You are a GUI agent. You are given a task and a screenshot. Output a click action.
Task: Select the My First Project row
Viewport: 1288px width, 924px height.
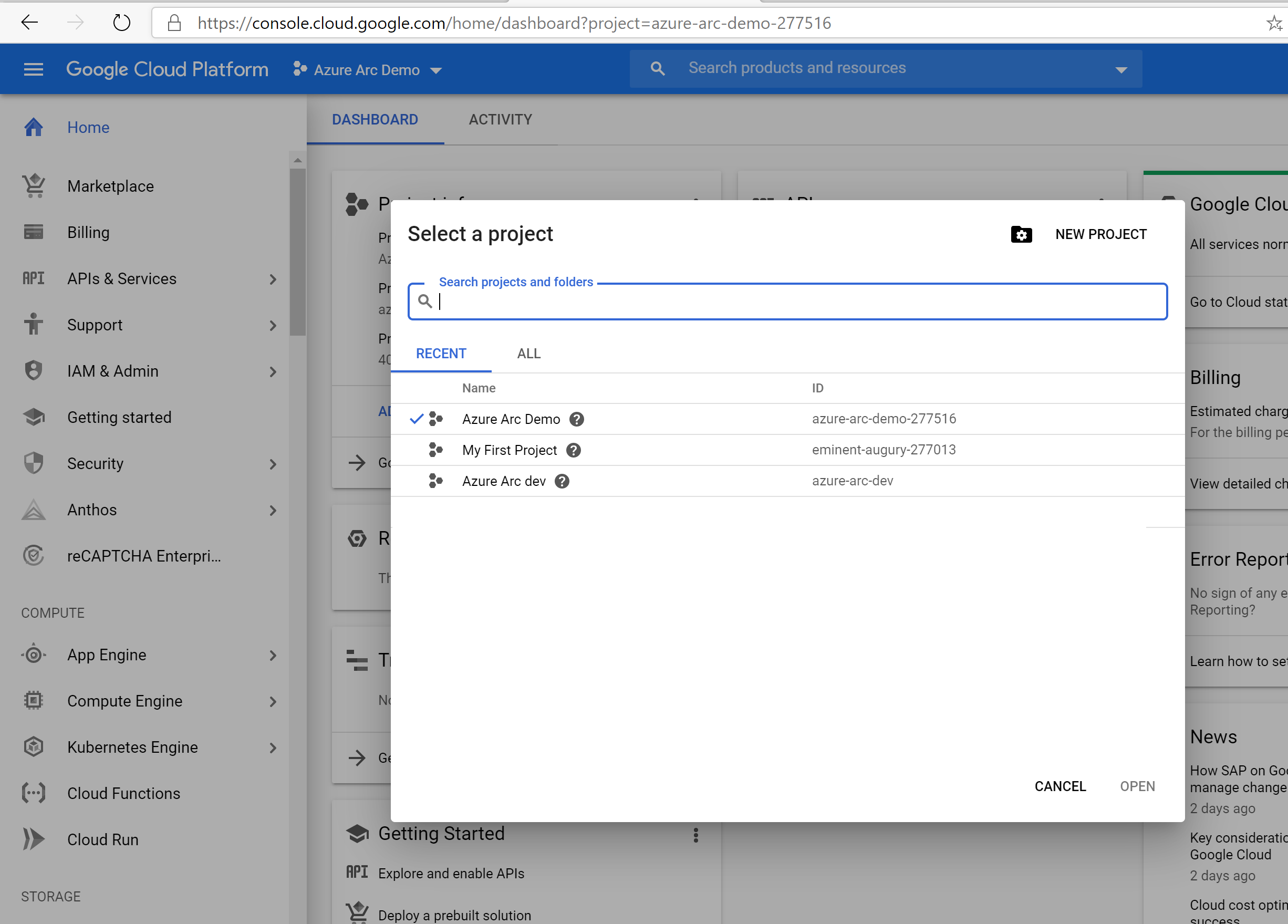(x=625, y=450)
